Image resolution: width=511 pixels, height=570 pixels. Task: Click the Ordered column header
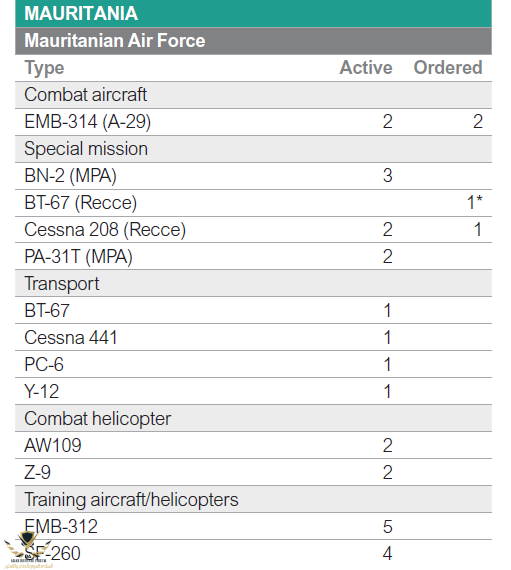click(448, 68)
